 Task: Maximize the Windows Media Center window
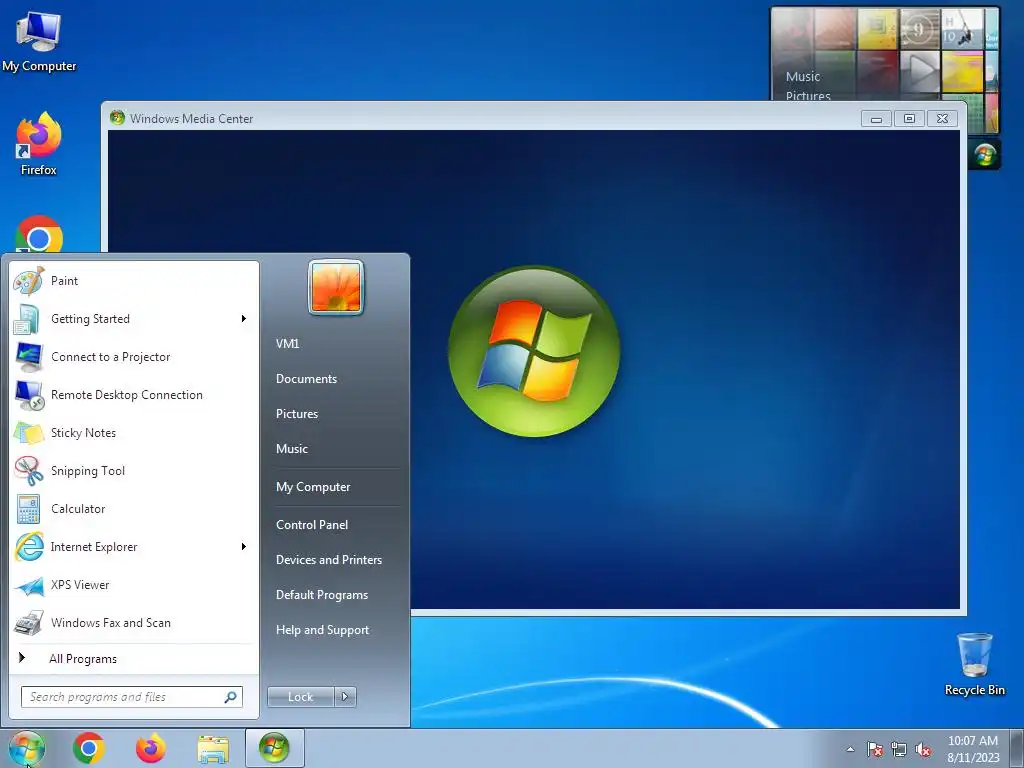click(x=909, y=118)
